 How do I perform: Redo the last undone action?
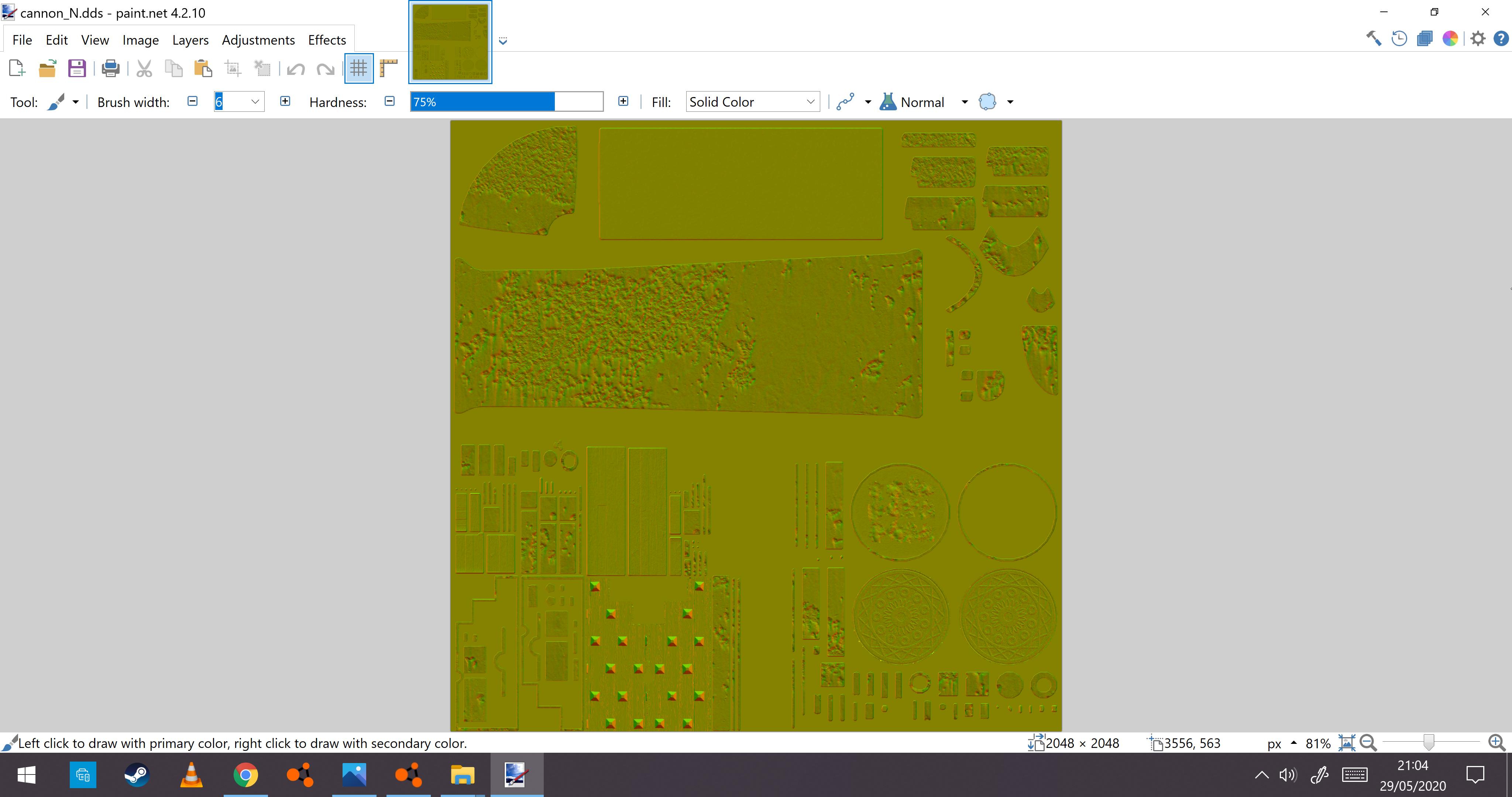[x=325, y=69]
